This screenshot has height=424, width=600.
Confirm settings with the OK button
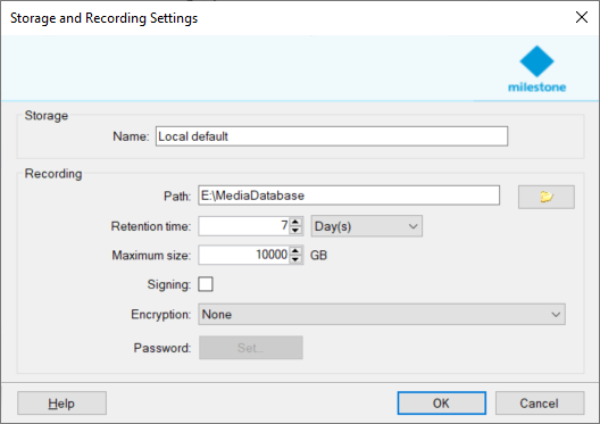[442, 403]
